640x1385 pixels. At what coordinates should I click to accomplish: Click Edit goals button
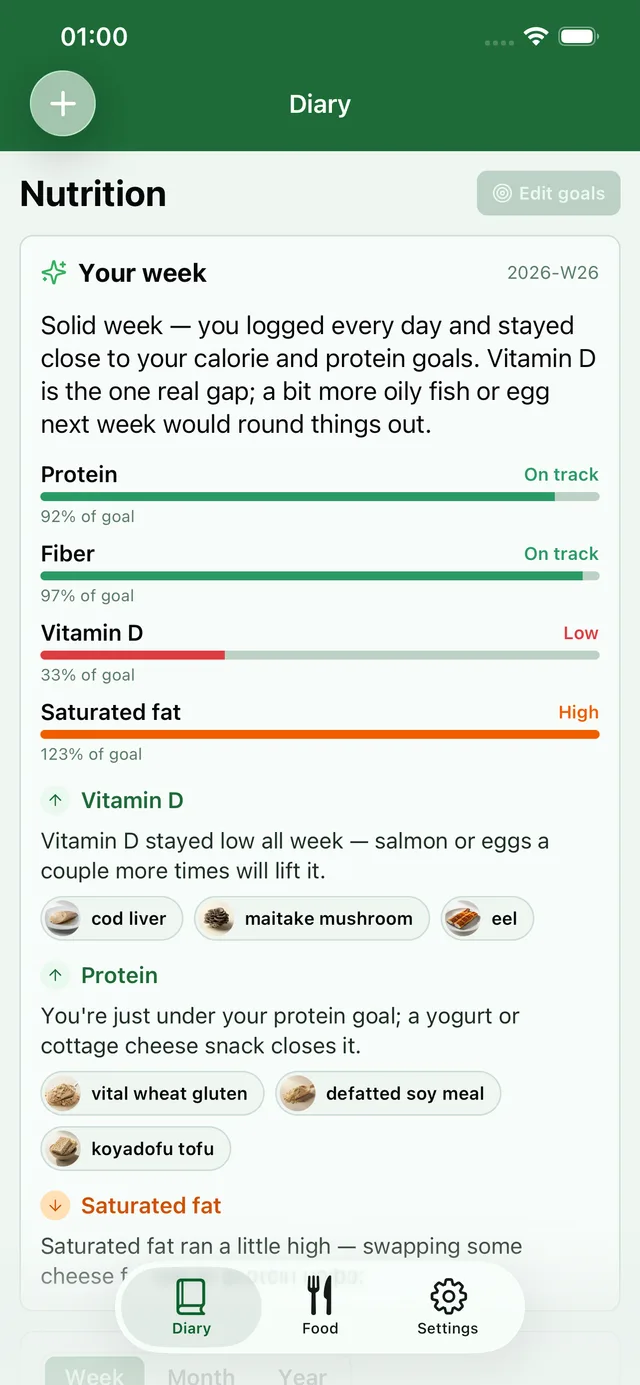549,193
